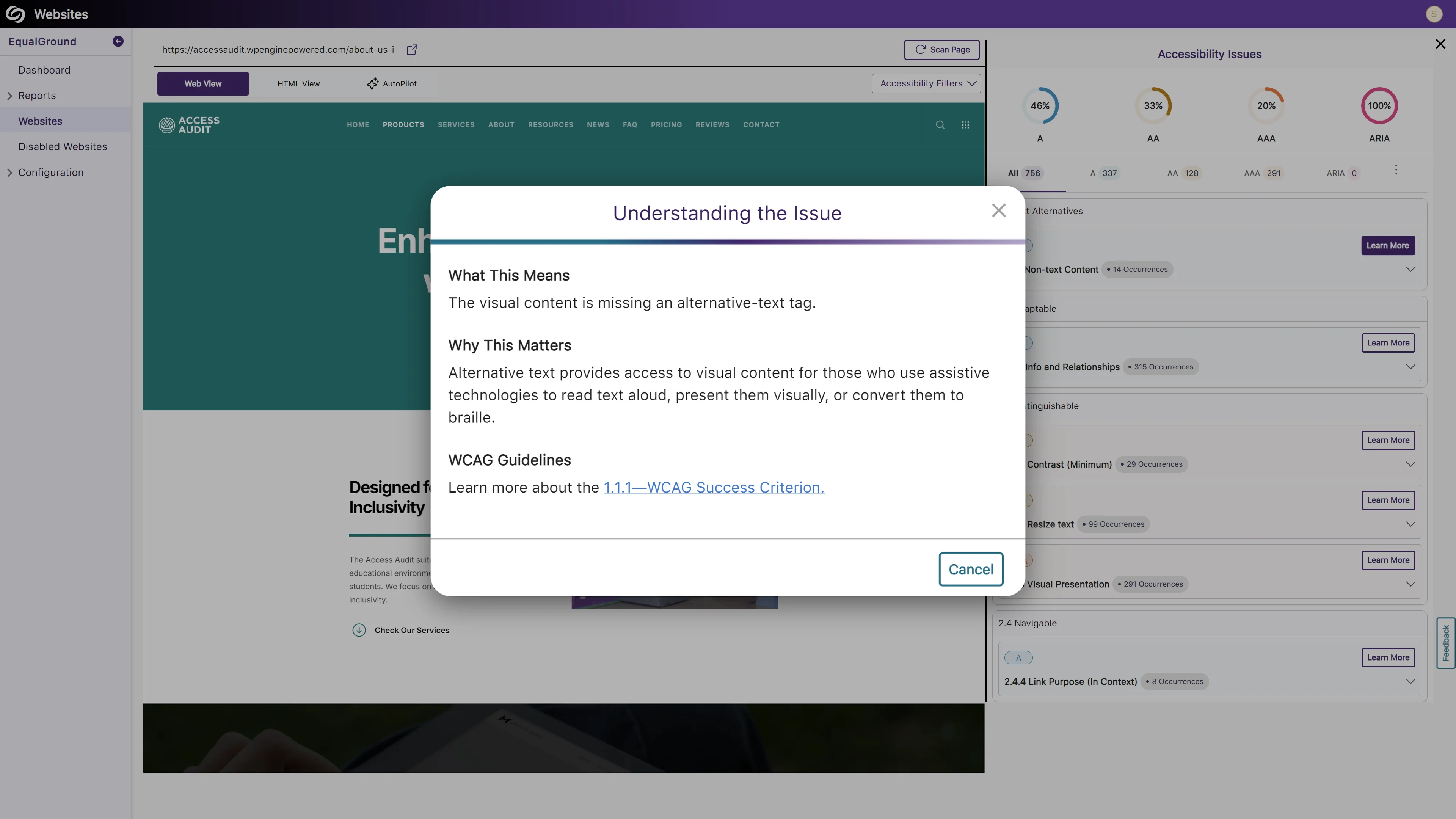Click the EqualGround sidebar heading
Viewport: 1456px width, 819px height.
click(x=42, y=42)
